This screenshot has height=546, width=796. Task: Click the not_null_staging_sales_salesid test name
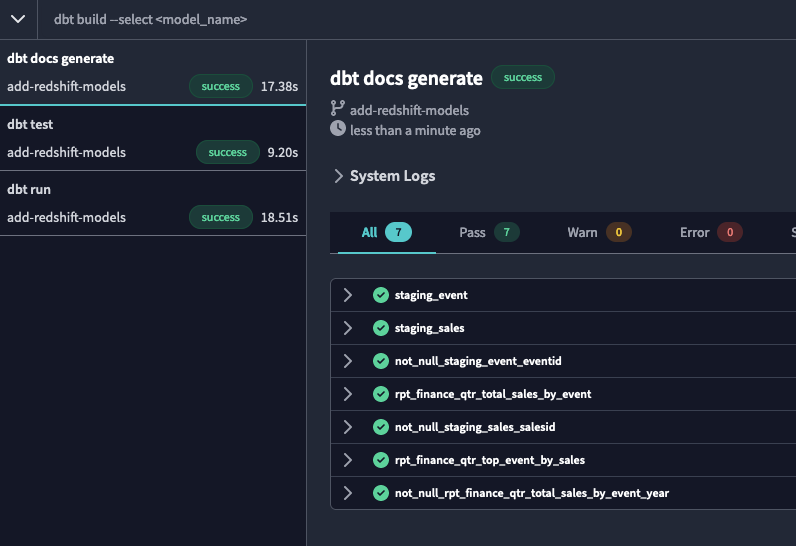click(x=475, y=427)
